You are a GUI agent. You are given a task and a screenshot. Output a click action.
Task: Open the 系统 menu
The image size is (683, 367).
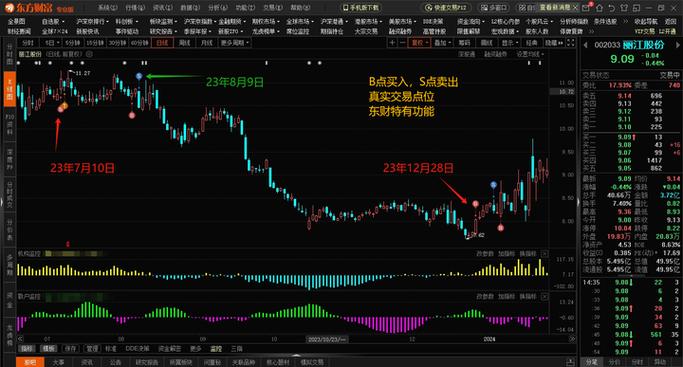point(107,7)
